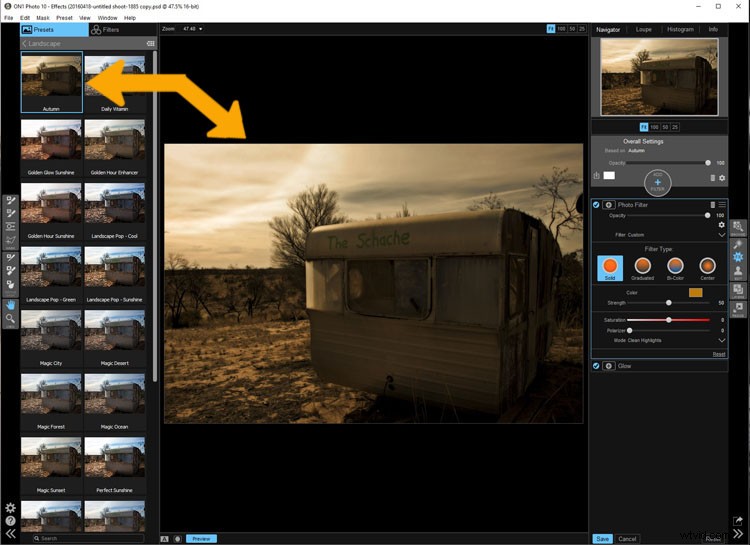Image resolution: width=750 pixels, height=545 pixels.
Task: Toggle the Glow filter checkmark
Action: 596,366
